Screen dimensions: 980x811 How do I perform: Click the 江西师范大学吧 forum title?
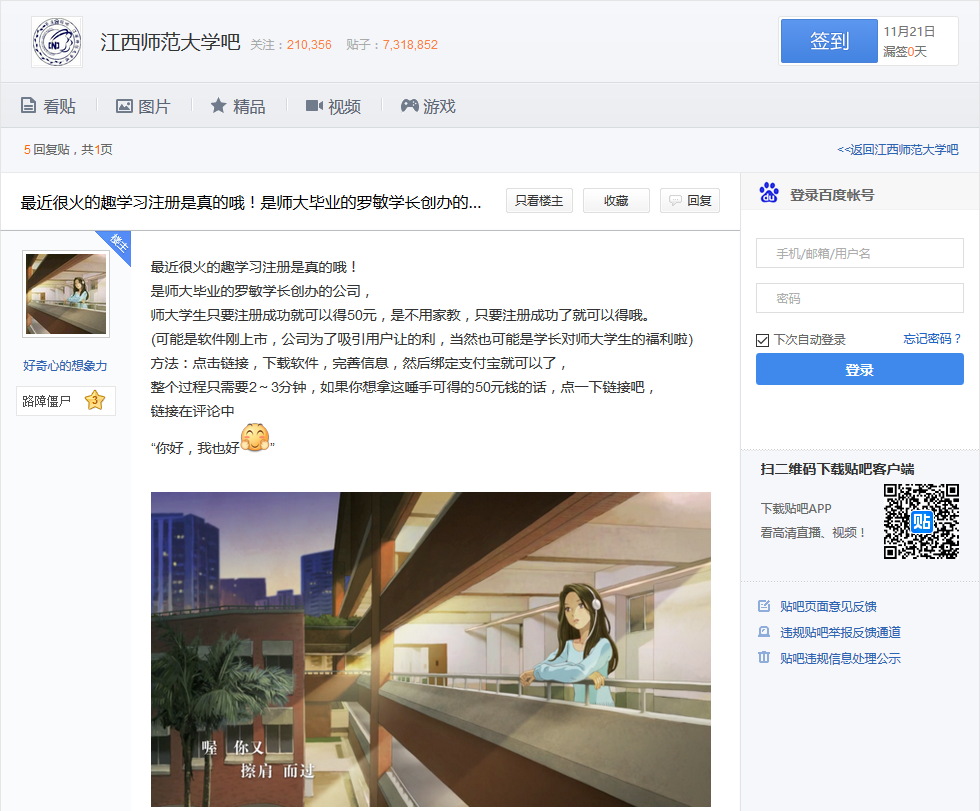point(170,42)
